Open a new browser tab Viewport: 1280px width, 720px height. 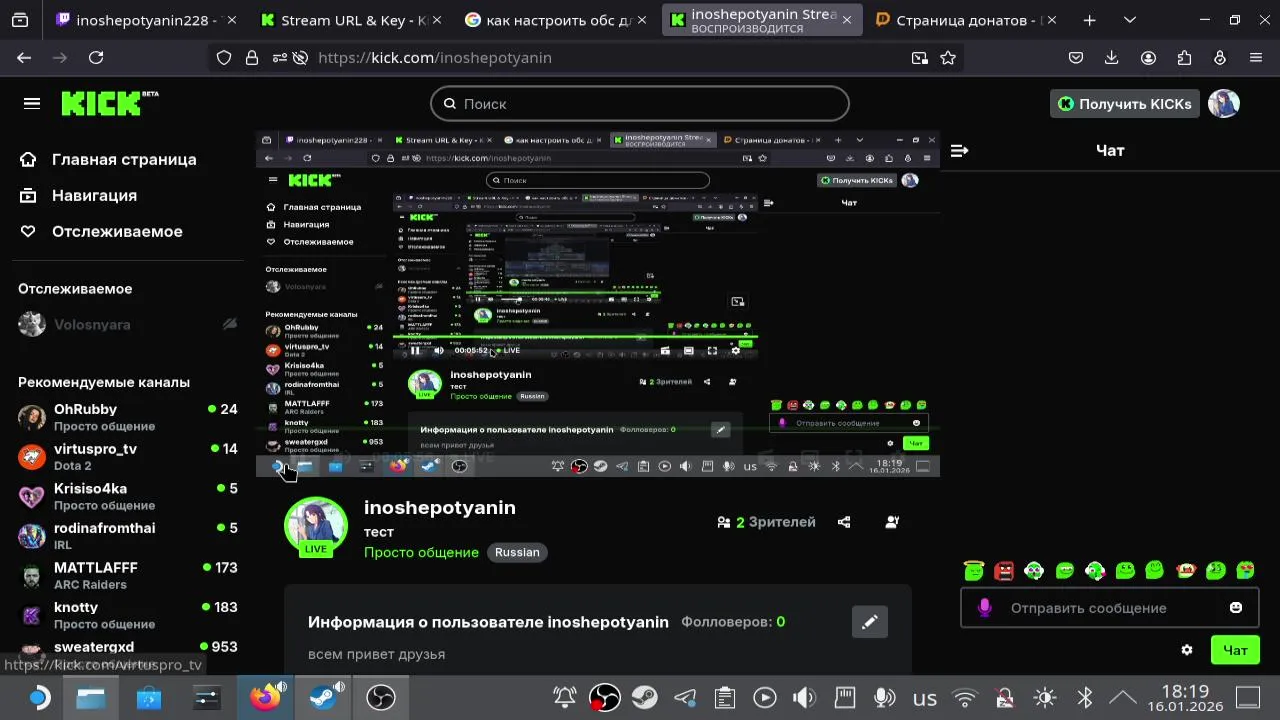1090,20
